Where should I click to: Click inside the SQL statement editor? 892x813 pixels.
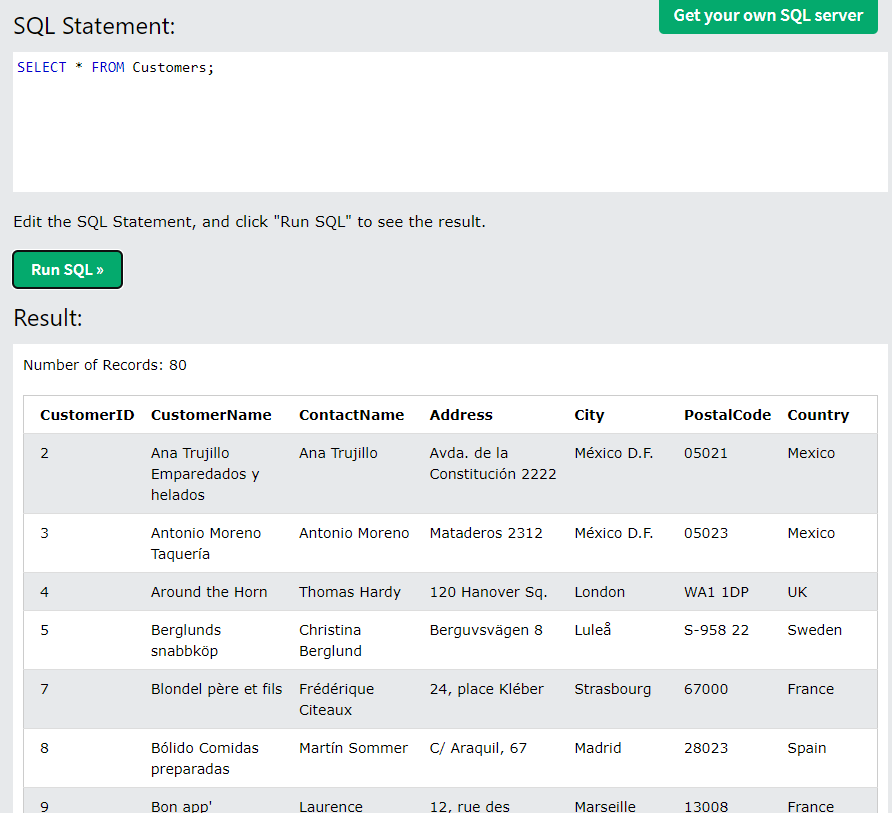click(450, 122)
